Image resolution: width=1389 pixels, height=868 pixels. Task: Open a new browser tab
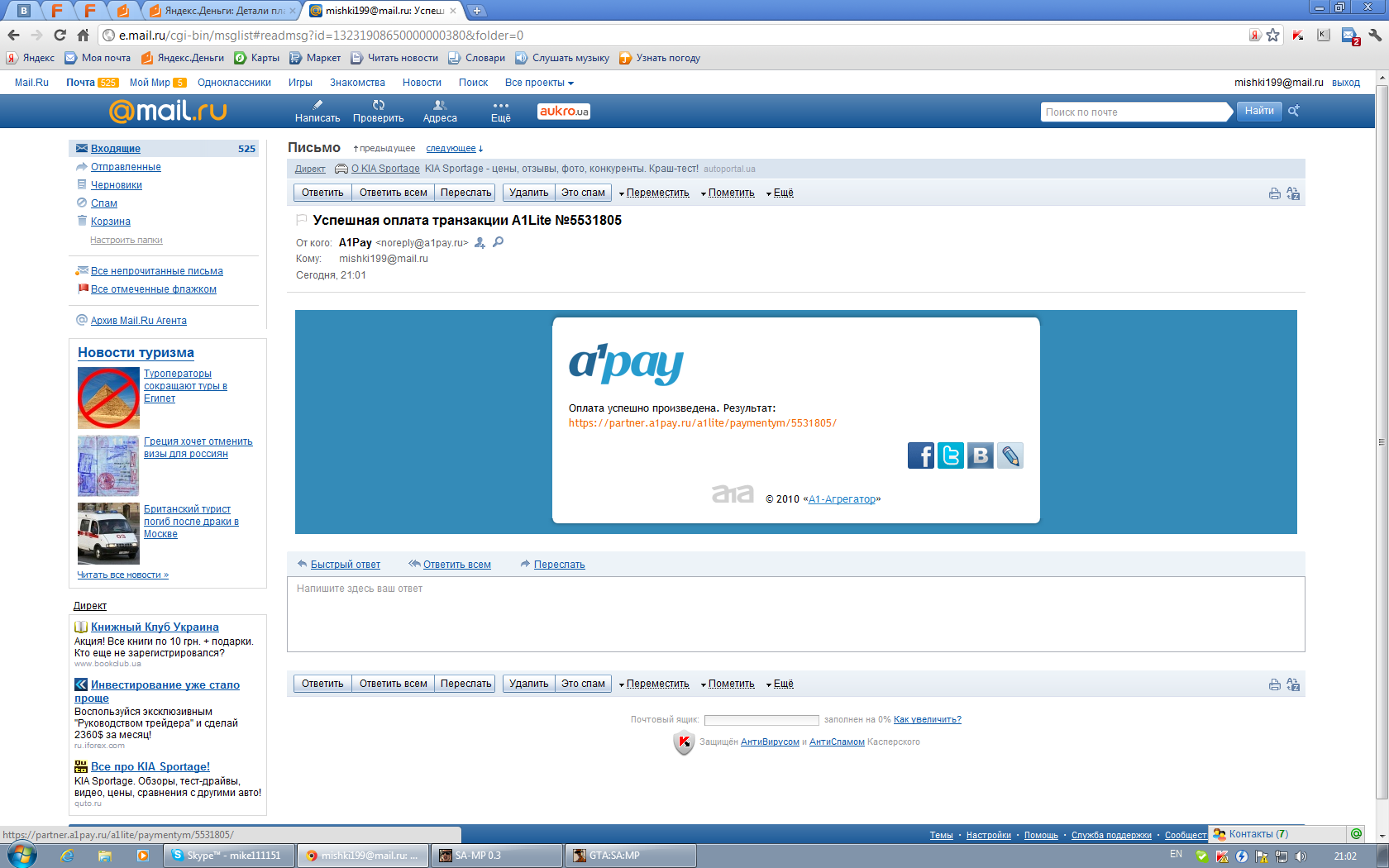[477, 11]
